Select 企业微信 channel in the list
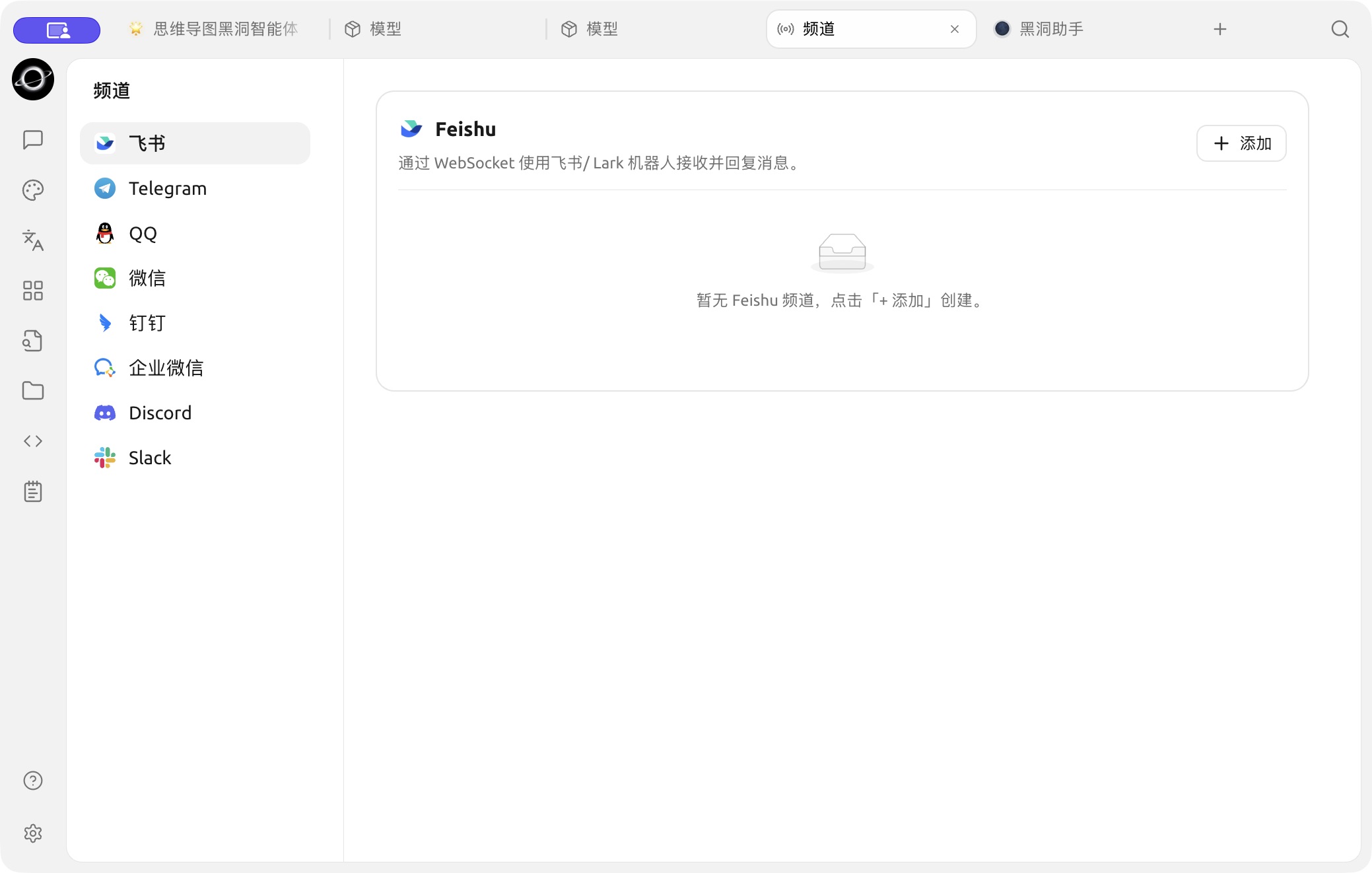This screenshot has width=1372, height=873. point(195,368)
